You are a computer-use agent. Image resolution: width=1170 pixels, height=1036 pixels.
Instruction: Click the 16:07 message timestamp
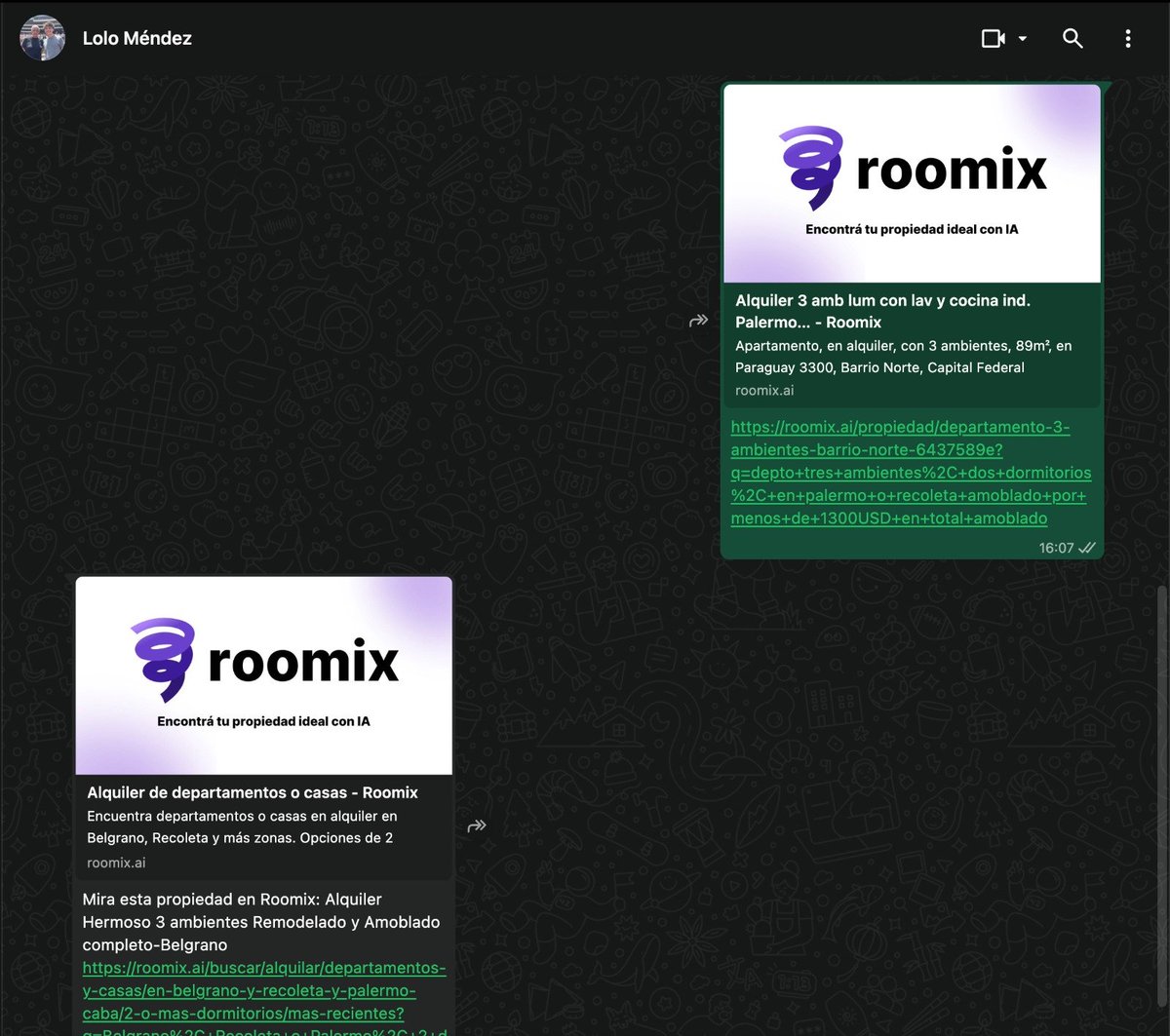coord(1056,548)
